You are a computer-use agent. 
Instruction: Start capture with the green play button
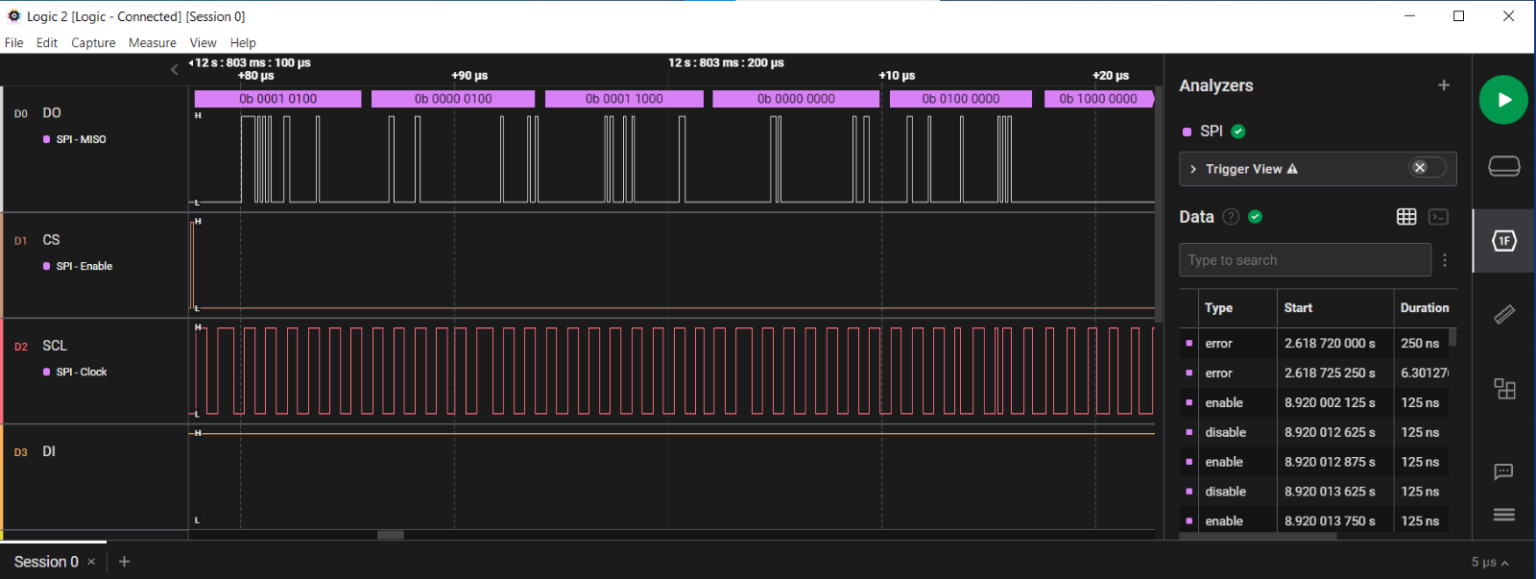click(1503, 100)
